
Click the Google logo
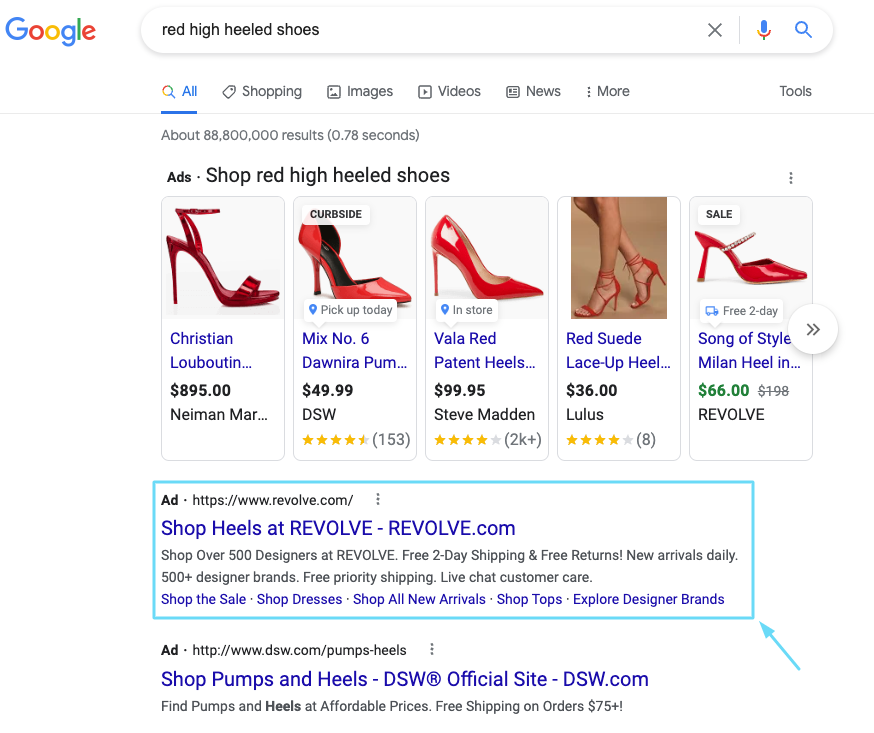click(51, 30)
